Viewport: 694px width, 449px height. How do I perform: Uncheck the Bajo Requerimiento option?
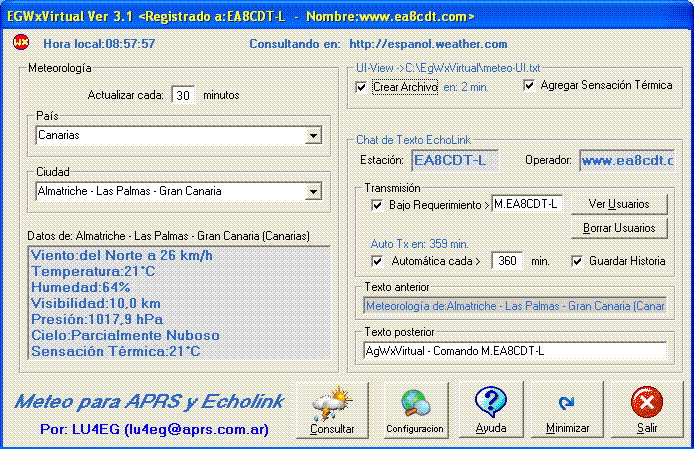point(377,205)
